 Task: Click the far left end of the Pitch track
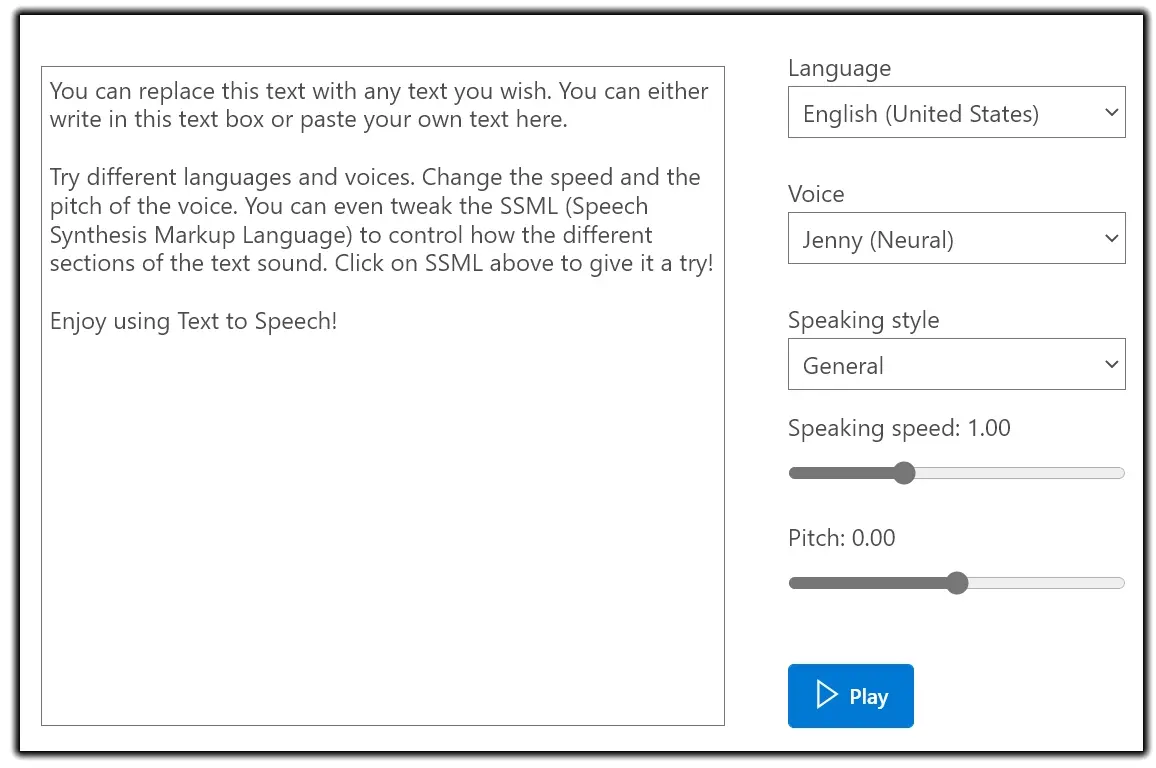pos(794,583)
